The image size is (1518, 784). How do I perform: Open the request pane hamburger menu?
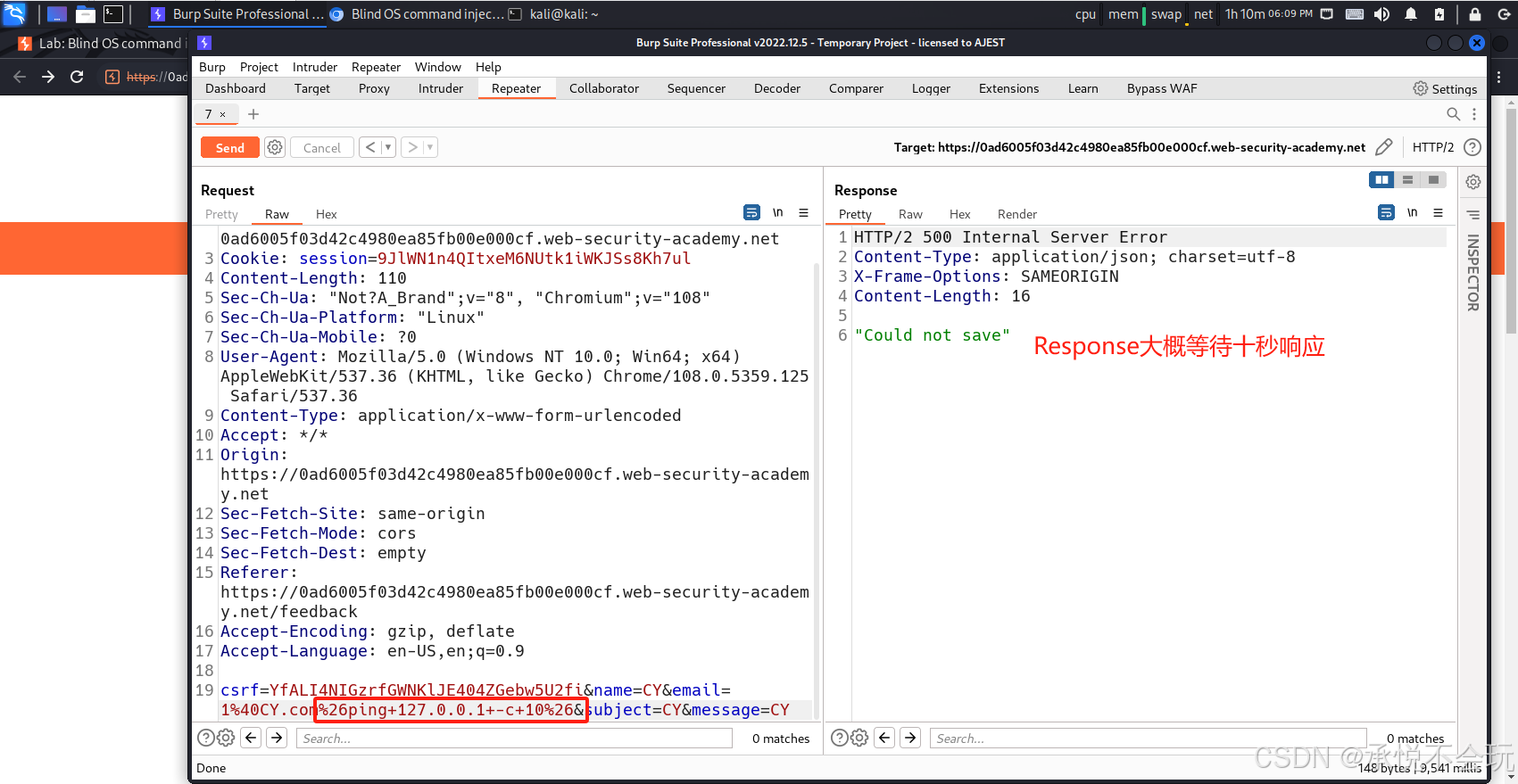[x=803, y=212]
